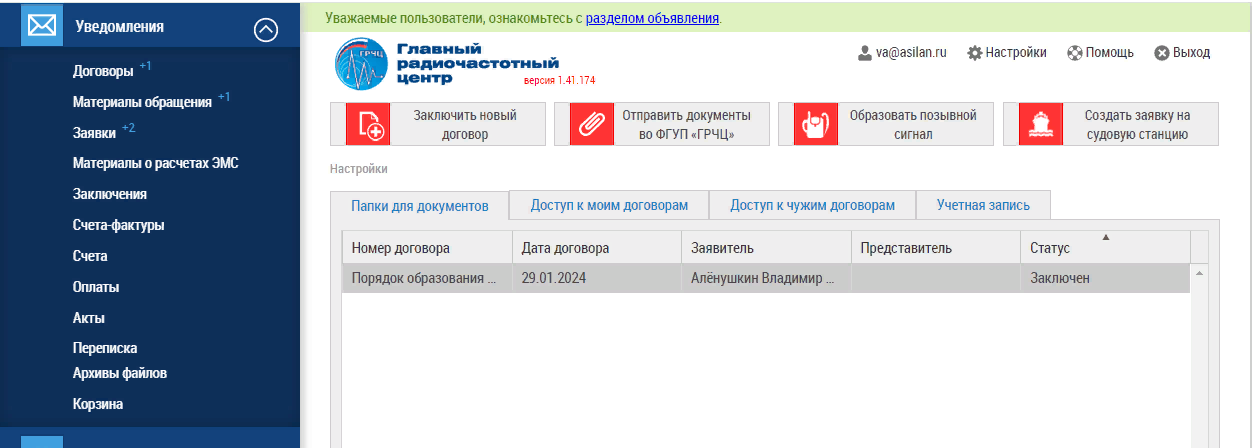
Task: Click the red ship station icon
Action: [x=1033, y=125]
